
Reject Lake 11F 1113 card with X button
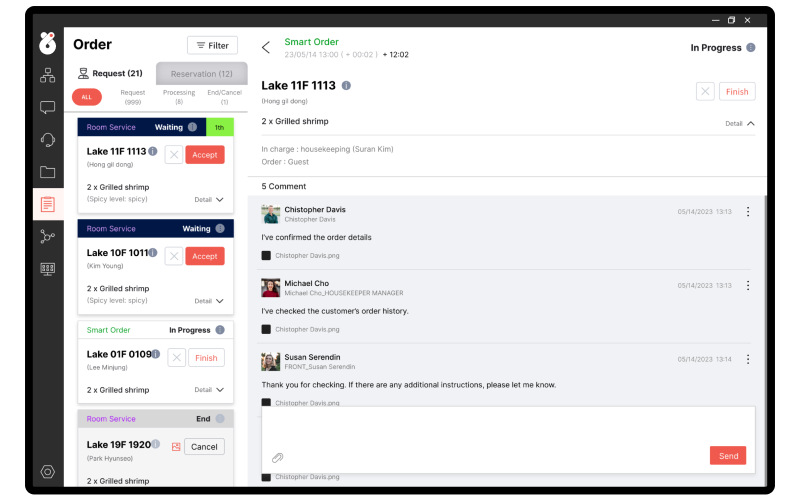coord(174,155)
